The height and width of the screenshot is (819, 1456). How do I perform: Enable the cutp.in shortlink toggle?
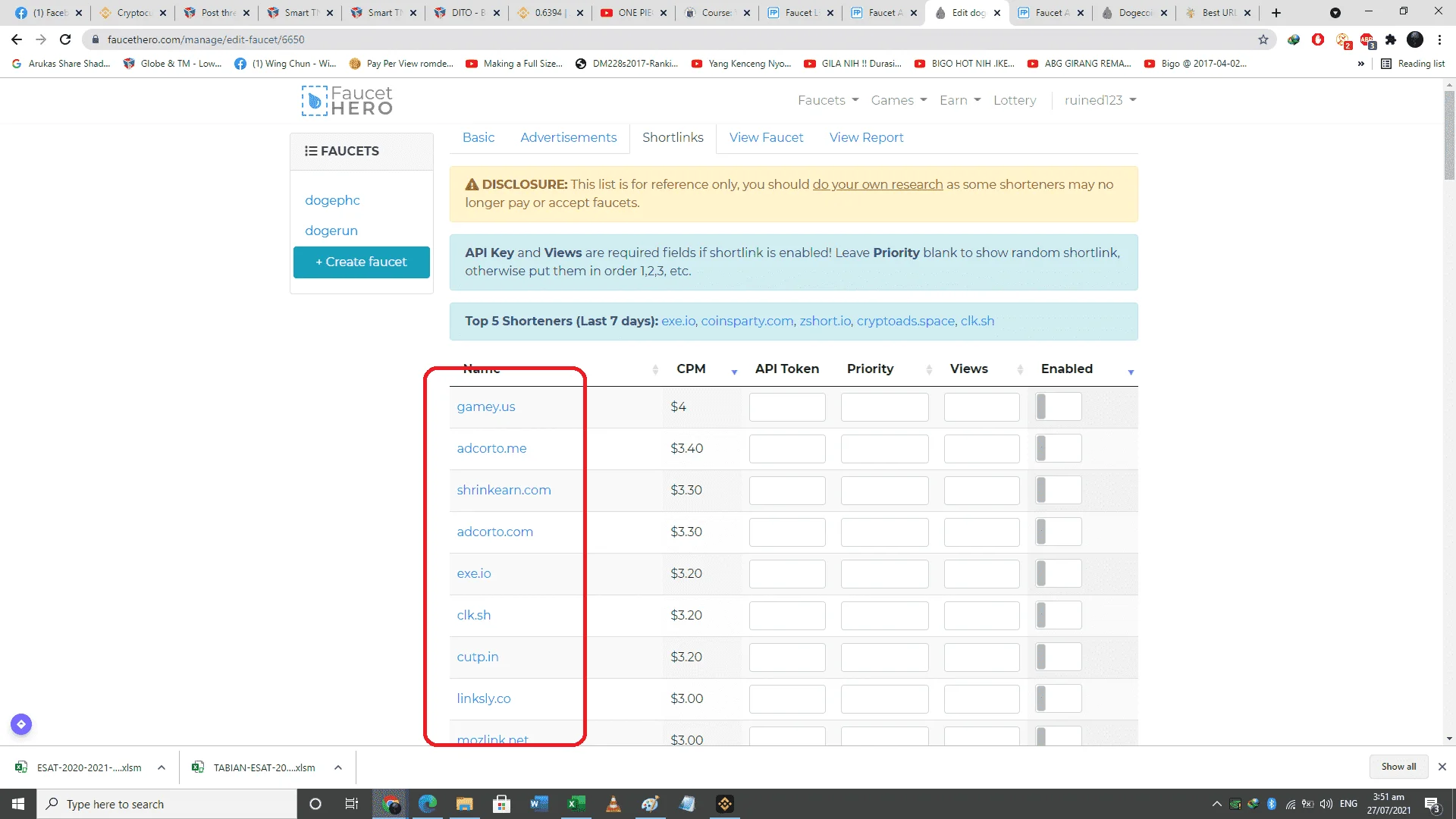(1059, 657)
